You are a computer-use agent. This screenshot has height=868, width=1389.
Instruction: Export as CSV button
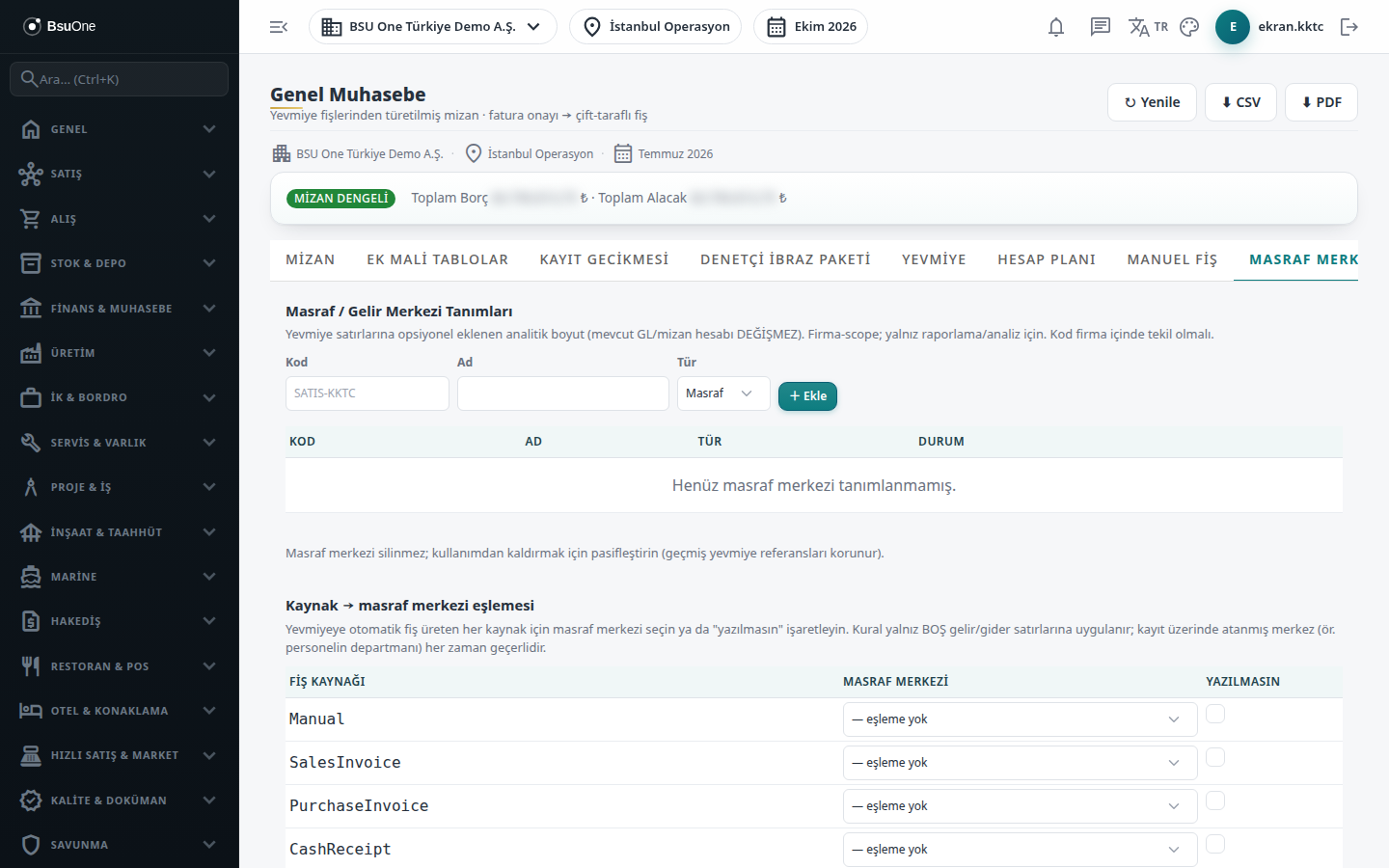click(x=1240, y=102)
